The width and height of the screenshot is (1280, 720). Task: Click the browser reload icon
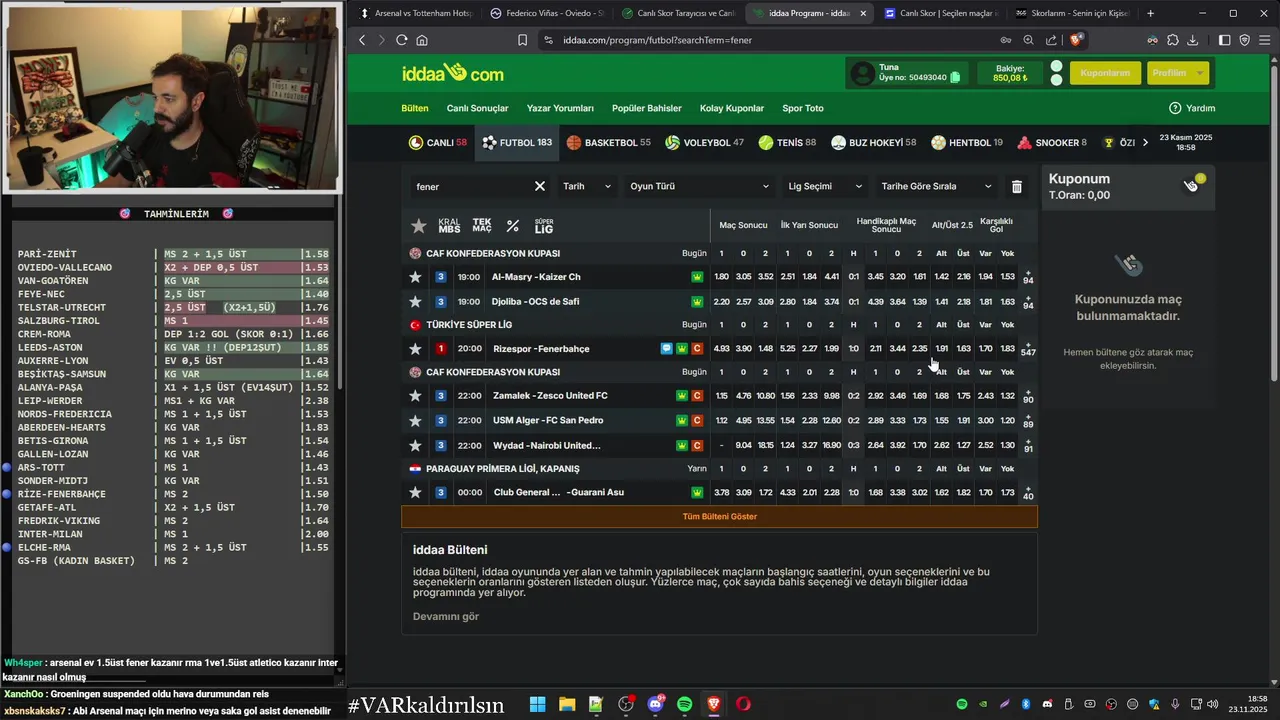[x=401, y=40]
